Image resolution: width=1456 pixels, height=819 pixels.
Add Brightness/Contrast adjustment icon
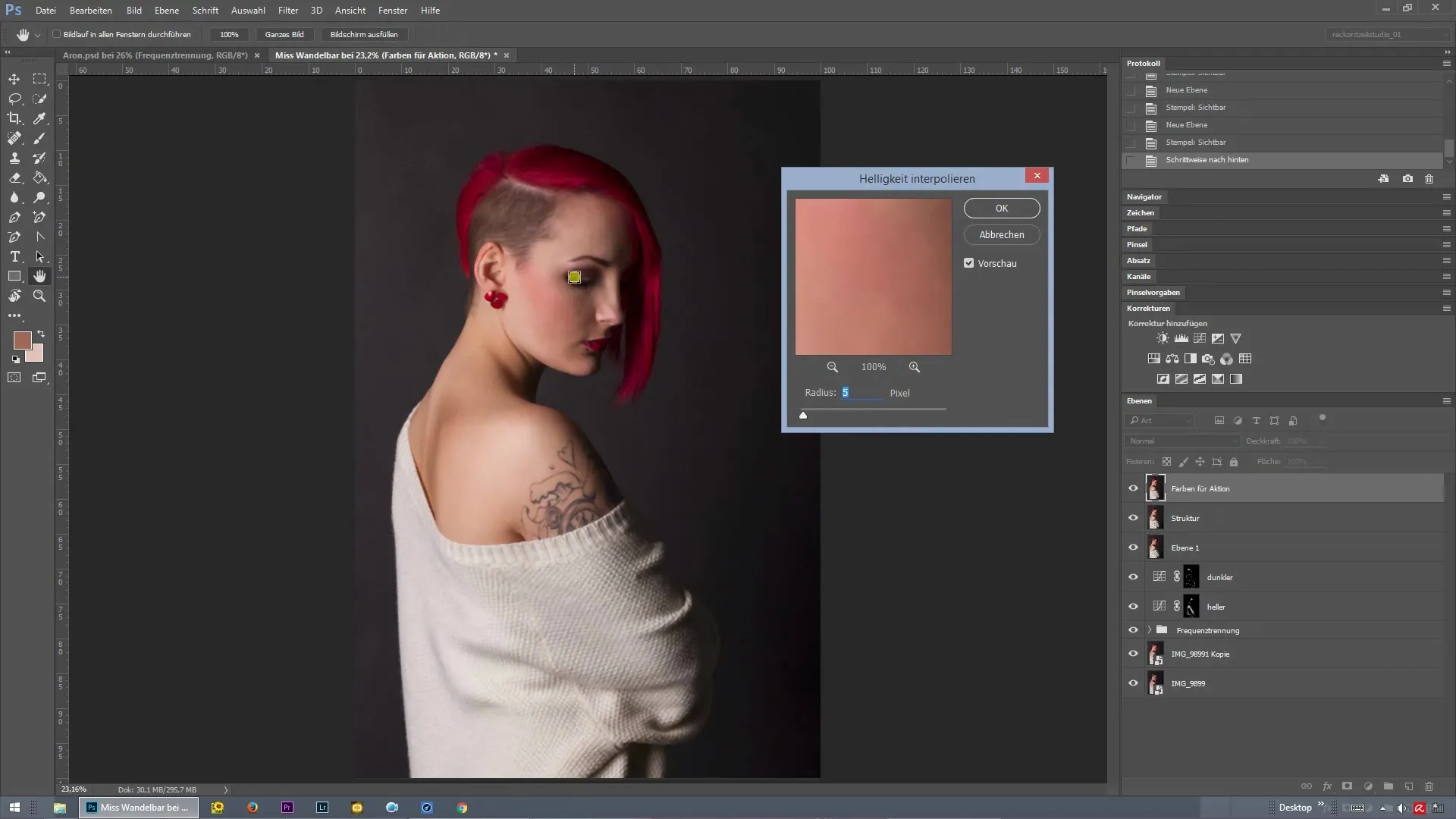pos(1163,338)
